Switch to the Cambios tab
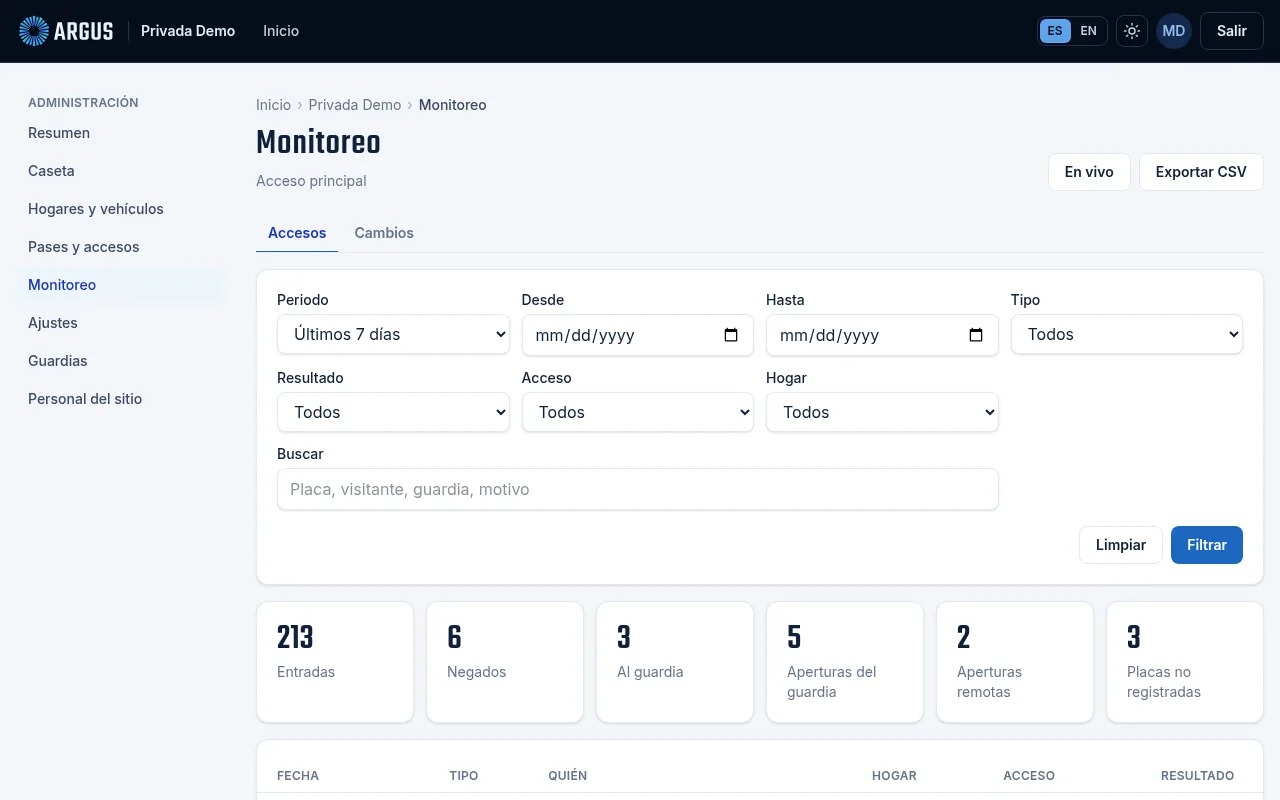The height and width of the screenshot is (800, 1280). [384, 233]
